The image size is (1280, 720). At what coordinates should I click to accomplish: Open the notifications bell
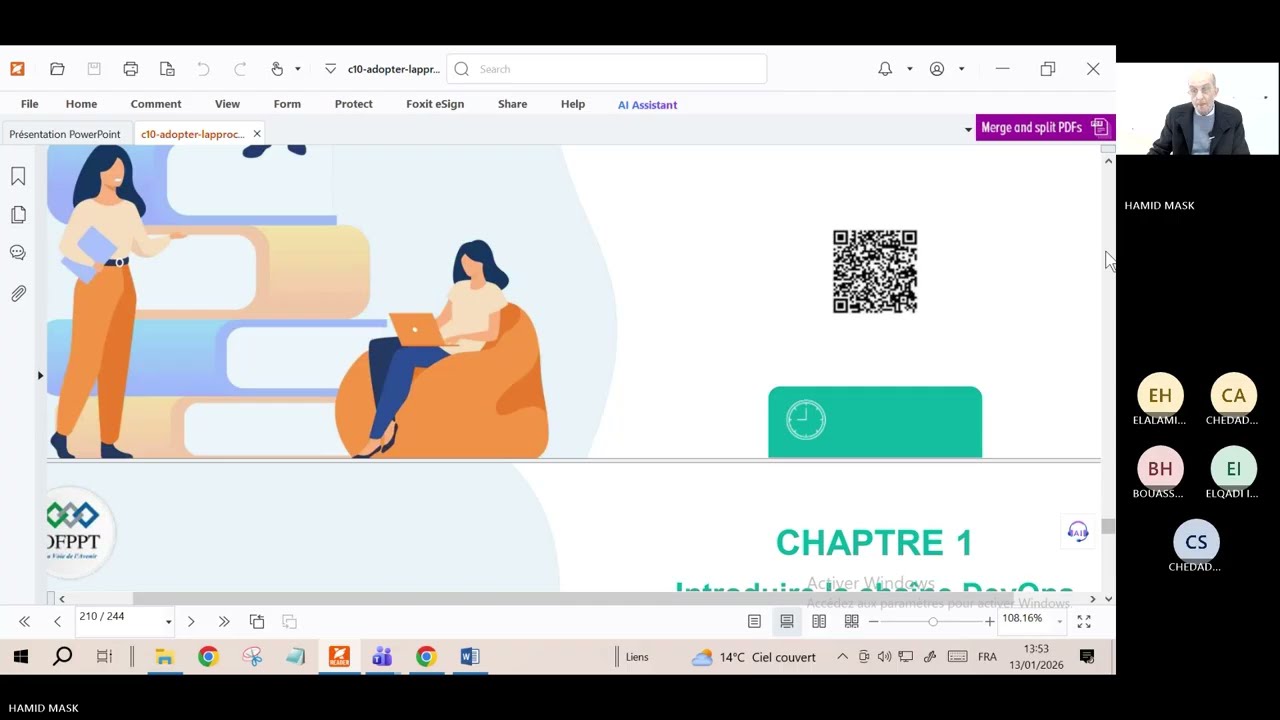[x=885, y=69]
